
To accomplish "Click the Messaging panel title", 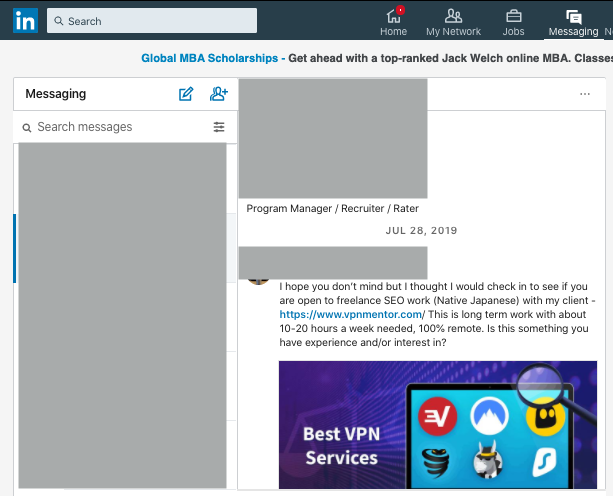I will pyautogui.click(x=56, y=94).
